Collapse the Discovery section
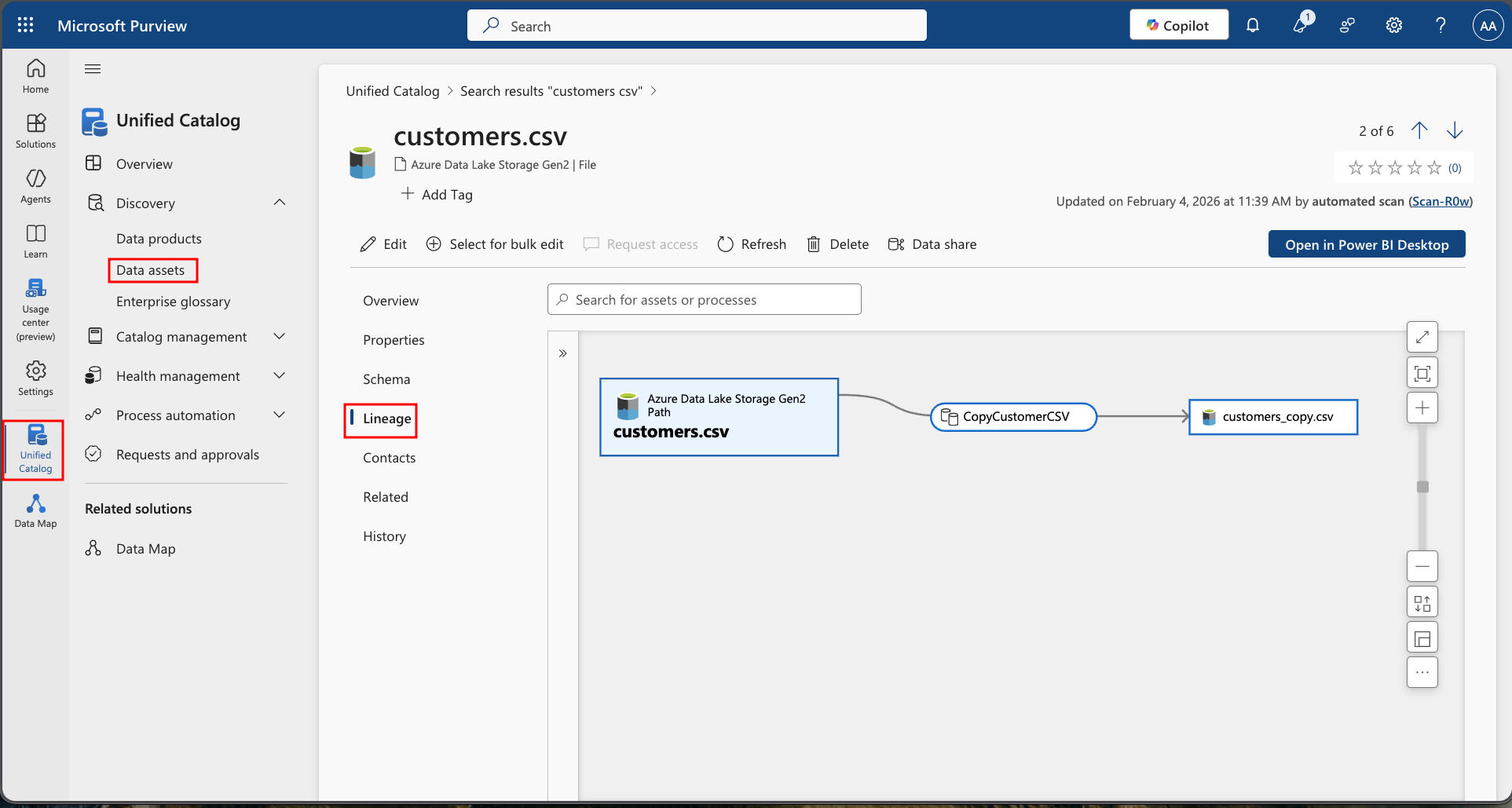1512x808 pixels. click(x=280, y=203)
